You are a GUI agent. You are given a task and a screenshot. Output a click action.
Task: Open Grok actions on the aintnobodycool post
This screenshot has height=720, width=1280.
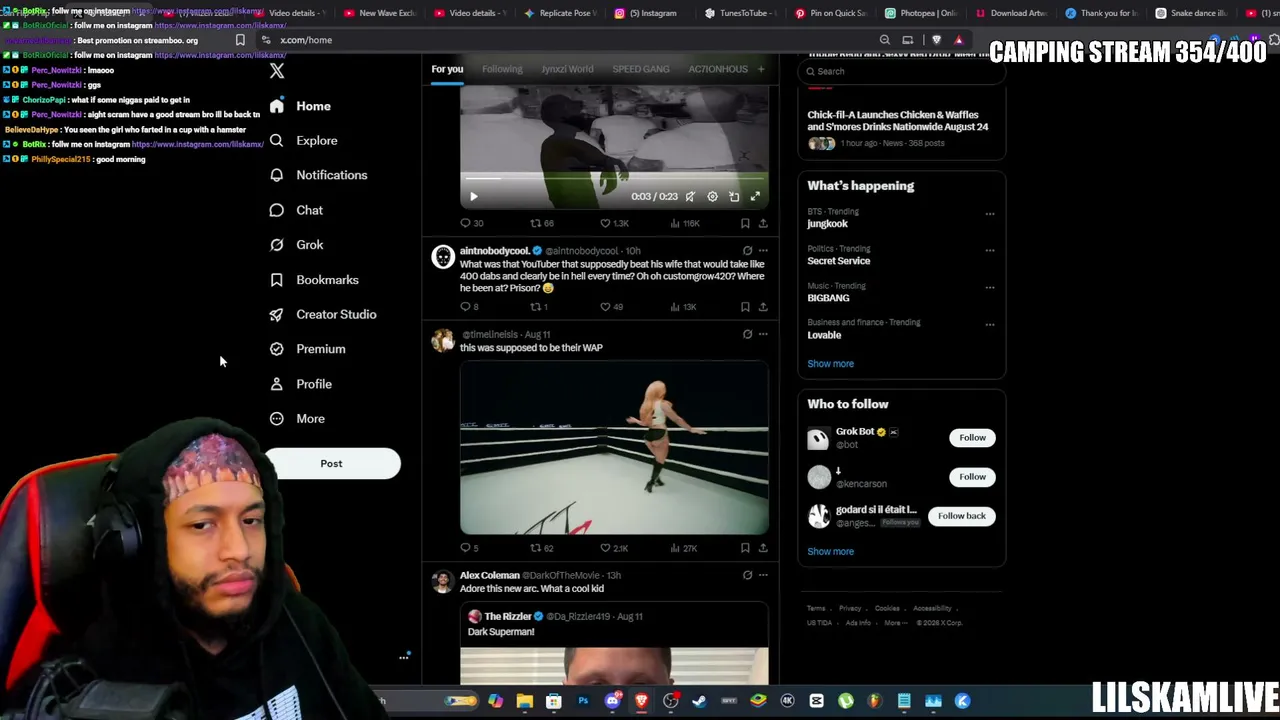click(747, 251)
